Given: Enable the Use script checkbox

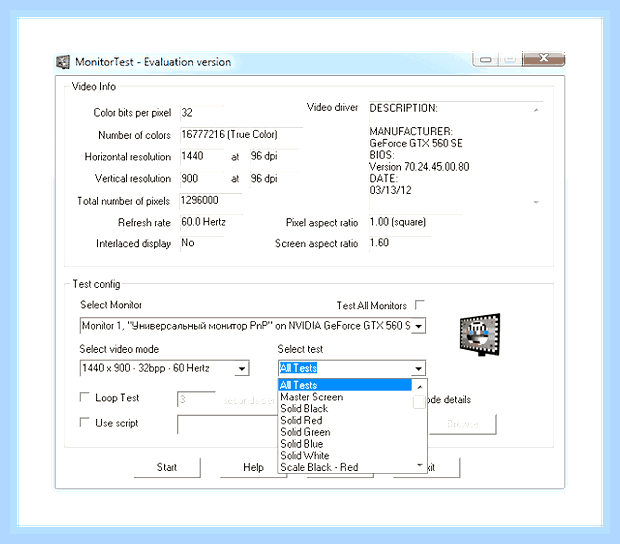Looking at the screenshot, I should [84, 422].
